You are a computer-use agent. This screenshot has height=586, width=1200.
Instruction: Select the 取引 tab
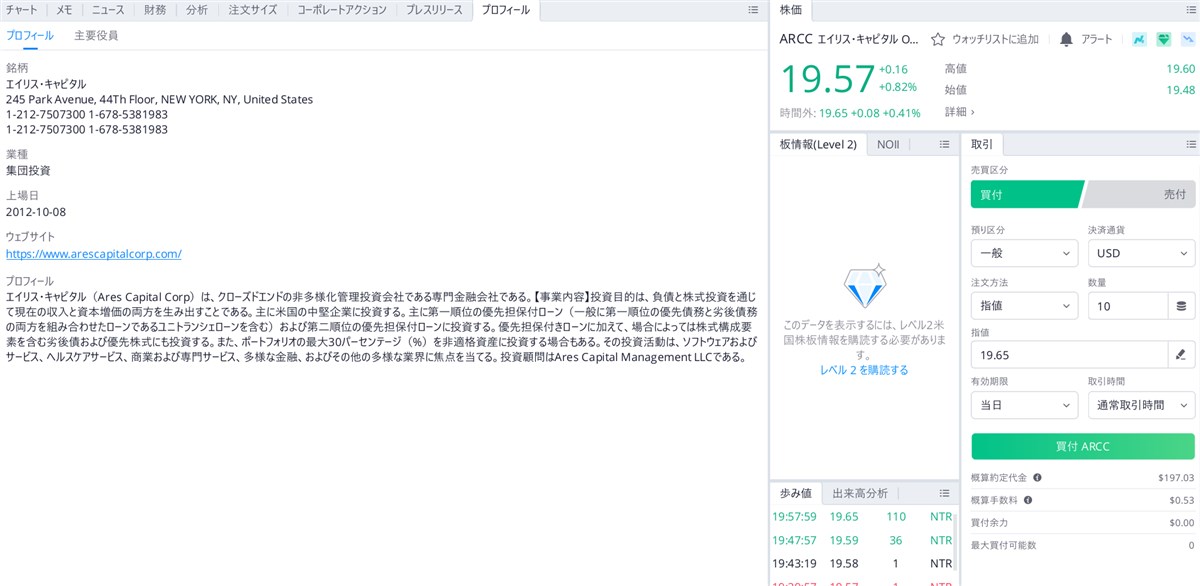pyautogui.click(x=982, y=145)
